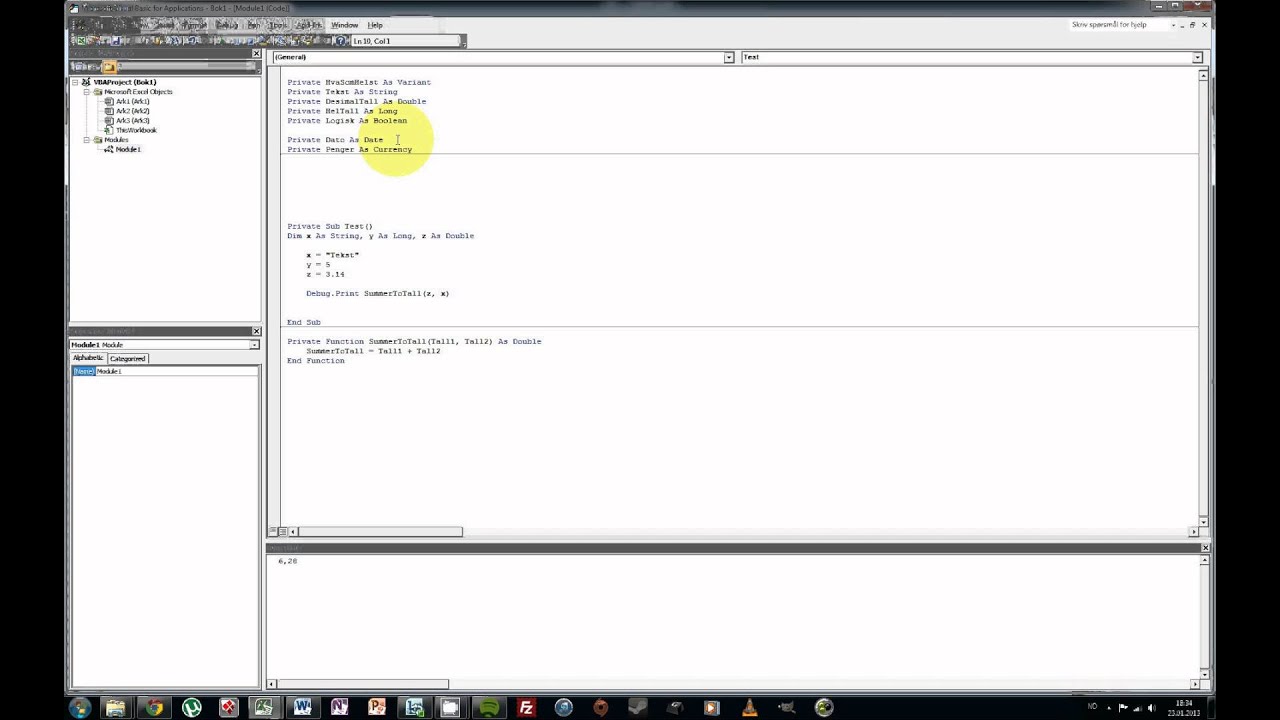
Task: Click the line Private Penger As Currency
Action: click(x=350, y=149)
